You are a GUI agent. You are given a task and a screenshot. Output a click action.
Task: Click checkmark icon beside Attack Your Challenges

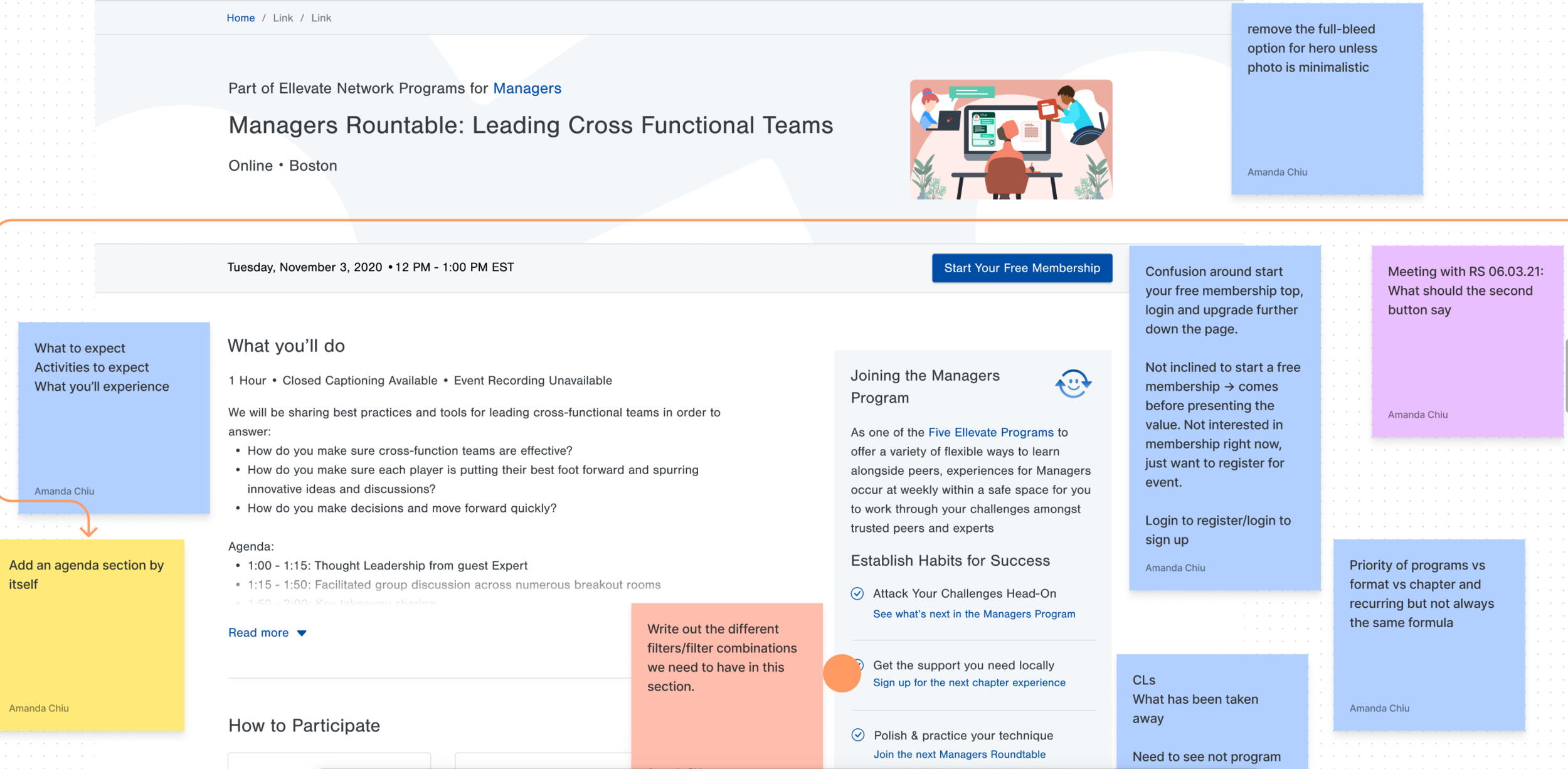click(x=857, y=593)
